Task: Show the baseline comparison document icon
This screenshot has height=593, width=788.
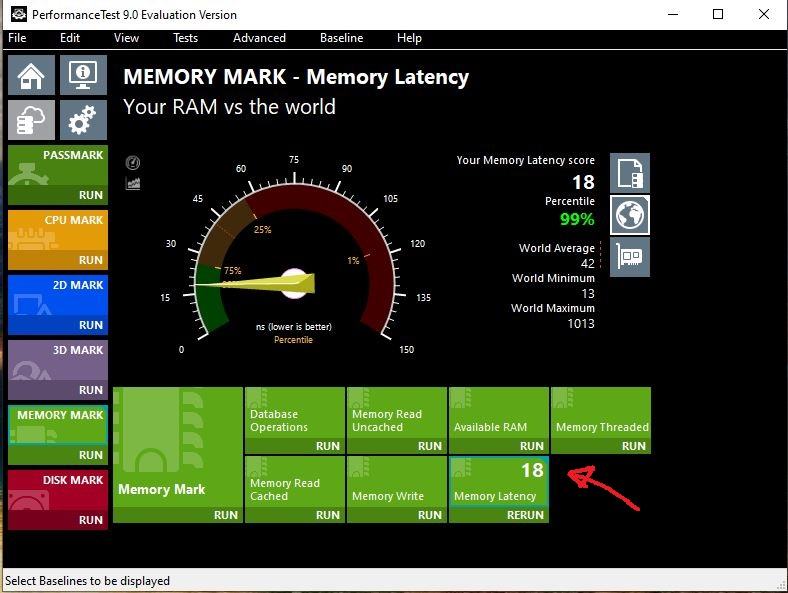Action: tap(630, 173)
